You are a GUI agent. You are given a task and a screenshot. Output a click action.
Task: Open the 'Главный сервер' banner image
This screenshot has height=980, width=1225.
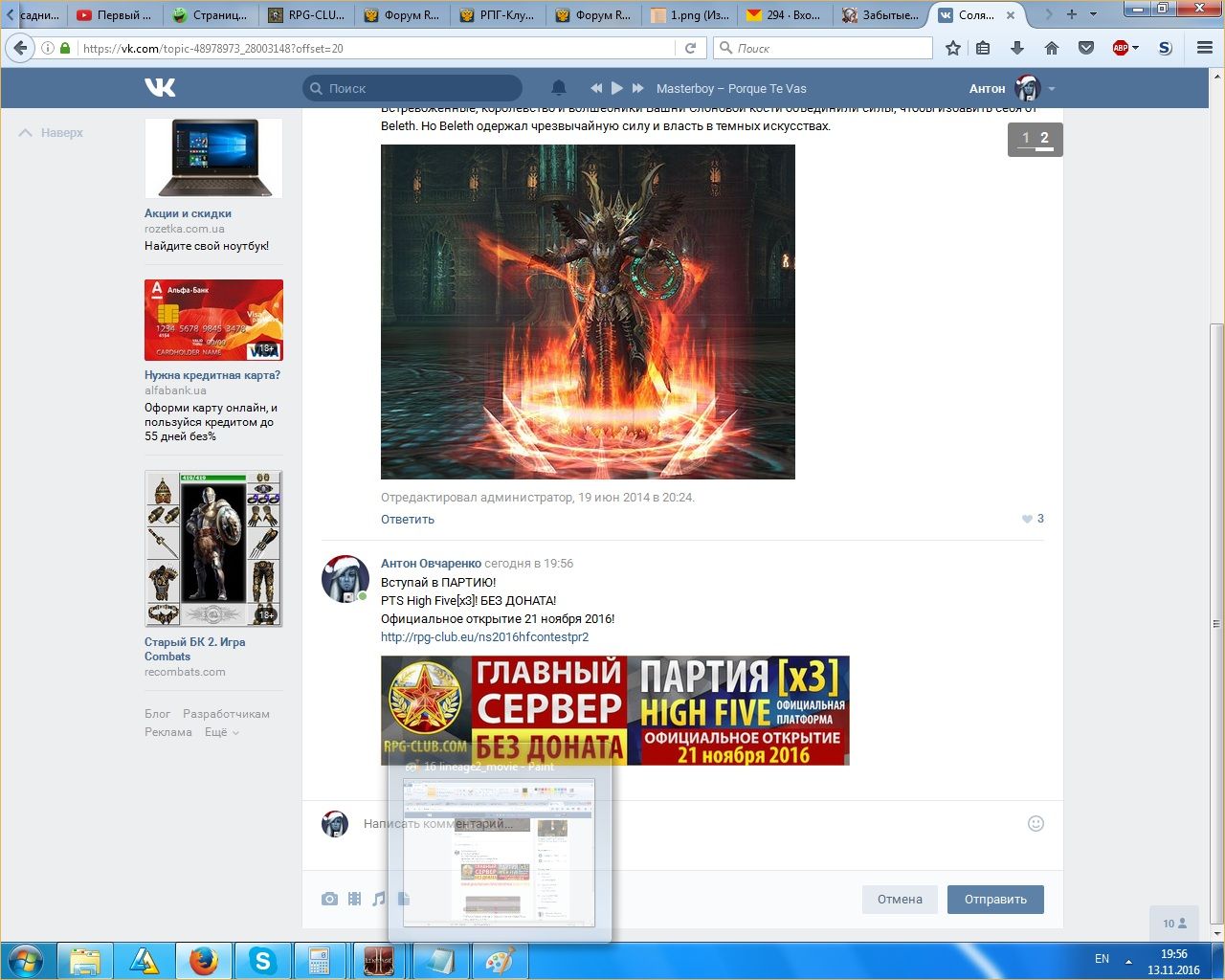pyautogui.click(x=615, y=710)
